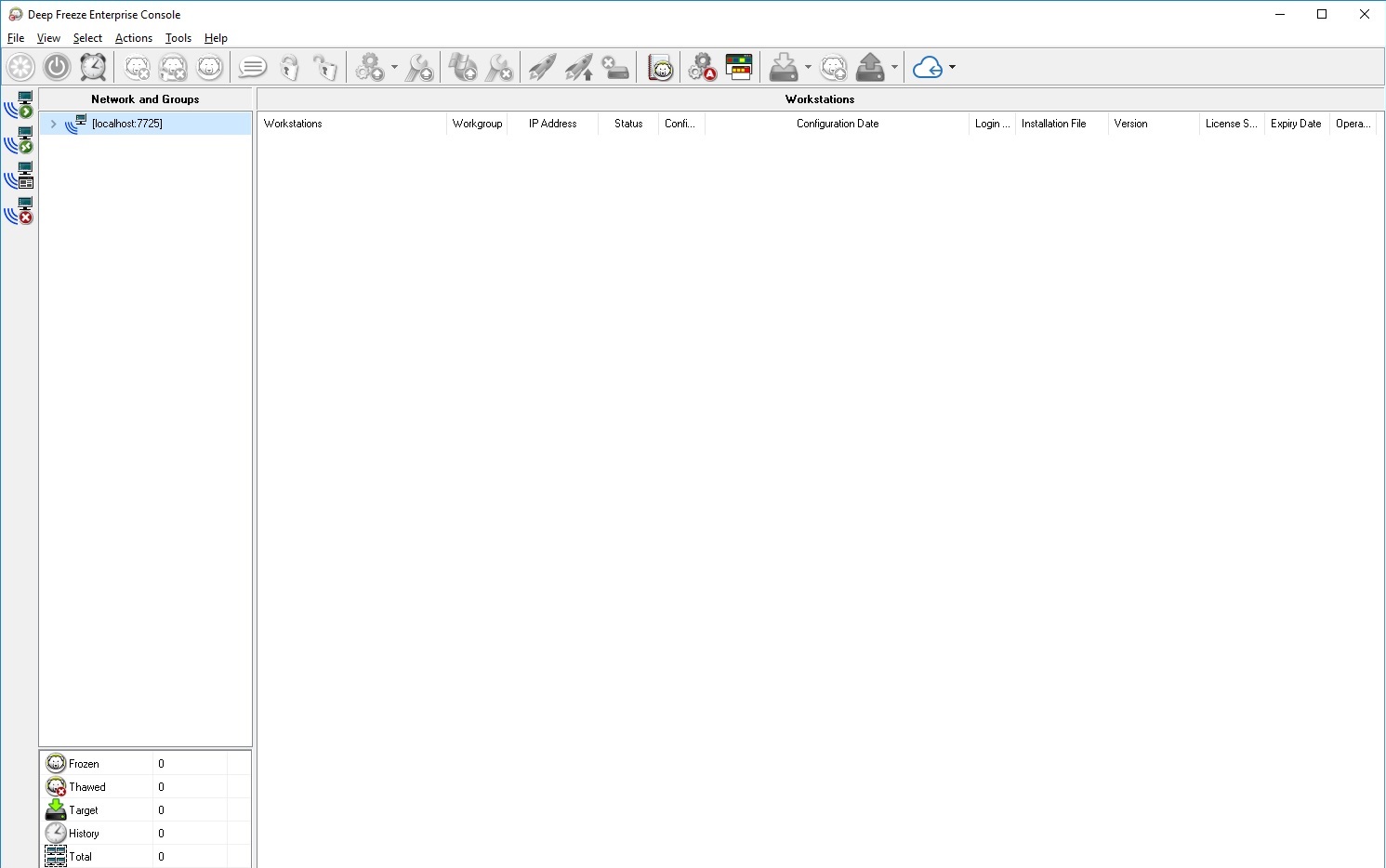This screenshot has width=1386, height=868.
Task: Sort by the IP Address column header
Action: pyautogui.click(x=552, y=124)
